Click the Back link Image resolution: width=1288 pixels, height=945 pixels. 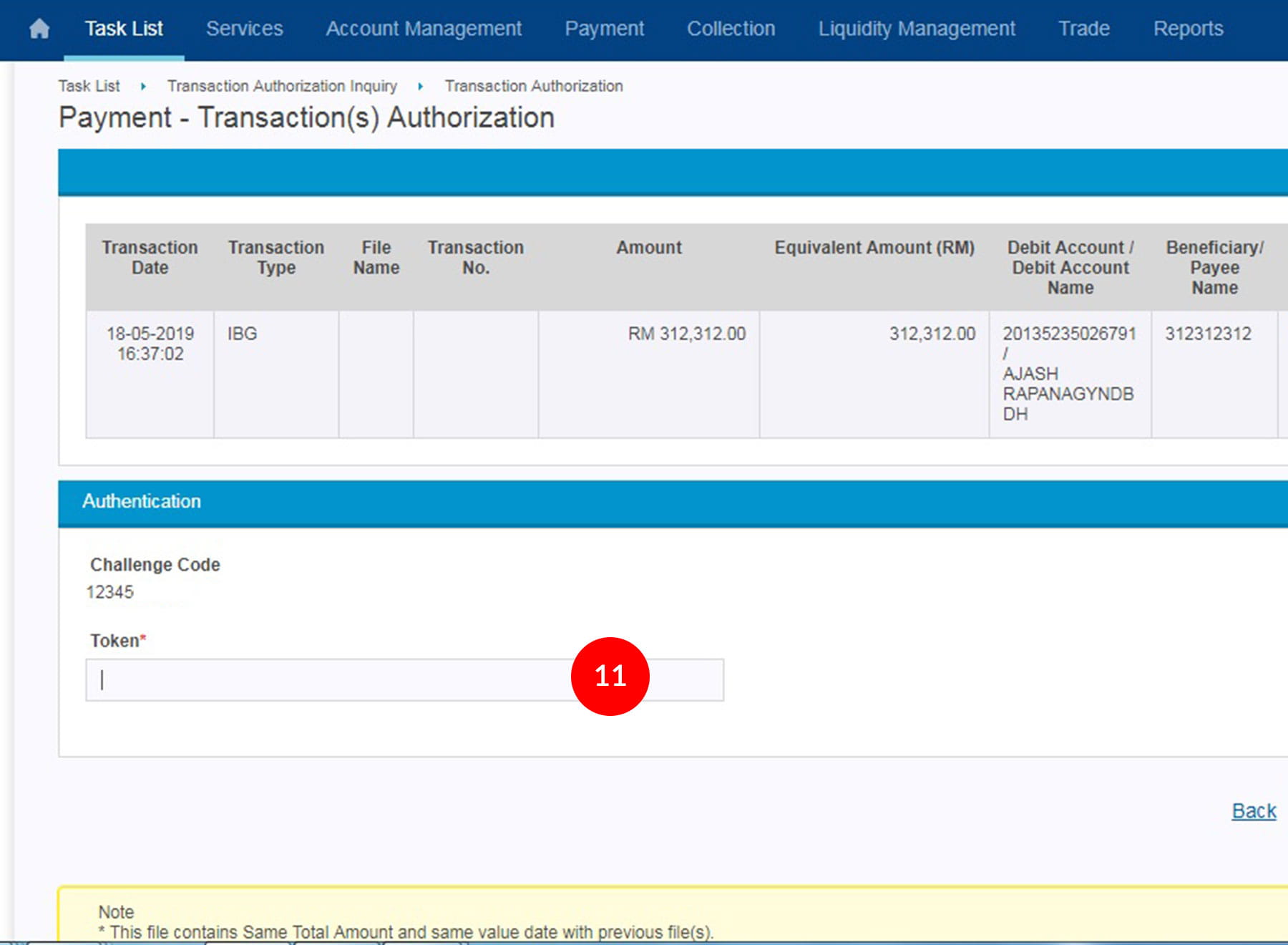coord(1253,810)
